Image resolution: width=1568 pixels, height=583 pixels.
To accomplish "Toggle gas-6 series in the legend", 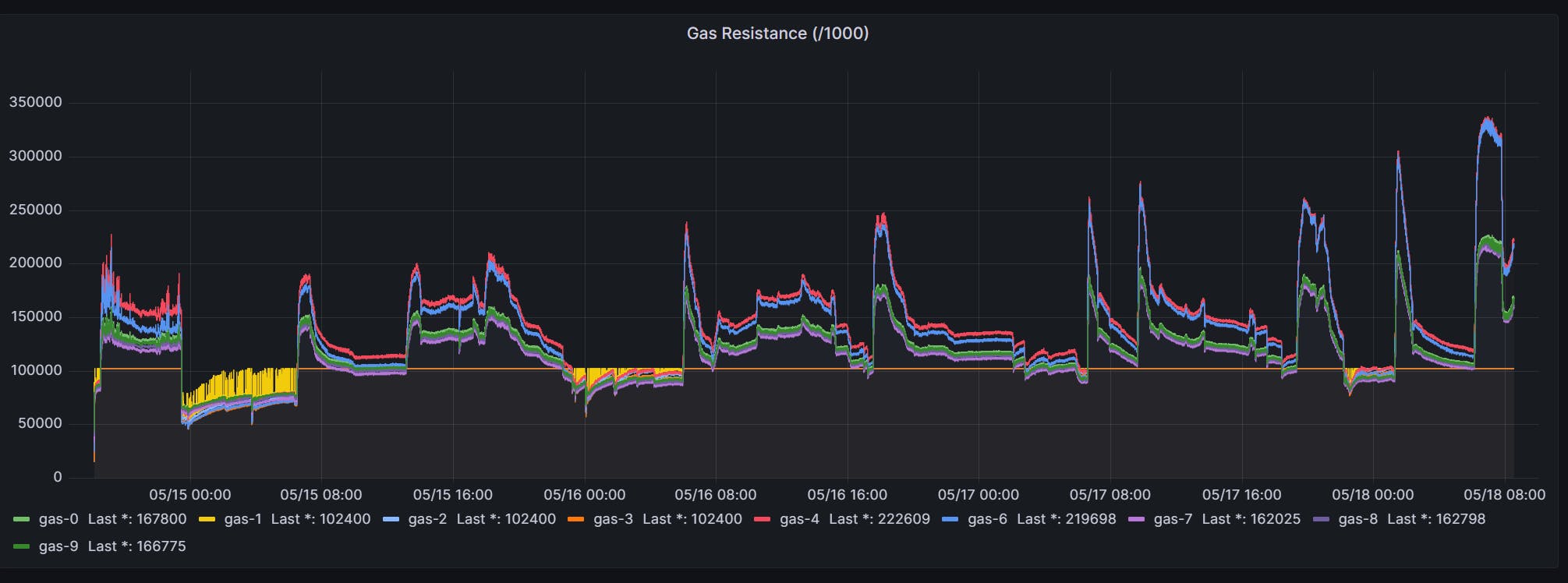I will point(987,519).
